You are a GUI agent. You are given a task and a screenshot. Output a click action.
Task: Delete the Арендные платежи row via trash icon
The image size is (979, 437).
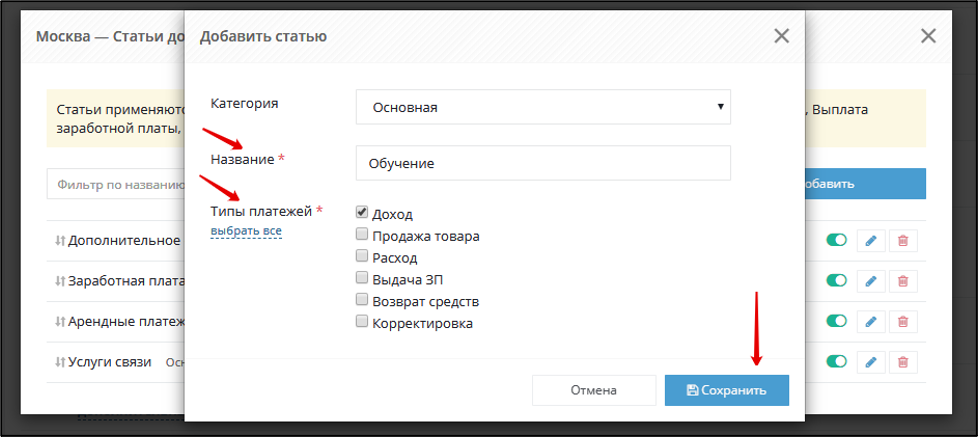[903, 322]
